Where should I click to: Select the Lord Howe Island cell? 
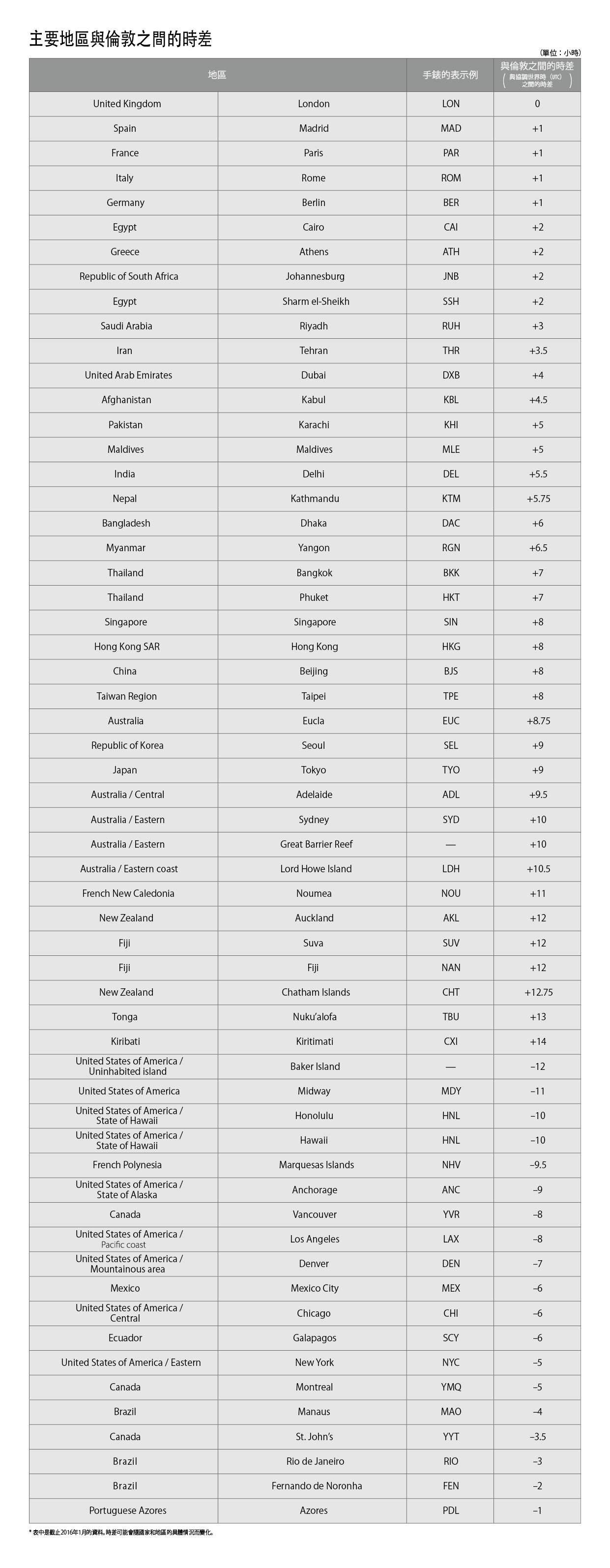(316, 869)
